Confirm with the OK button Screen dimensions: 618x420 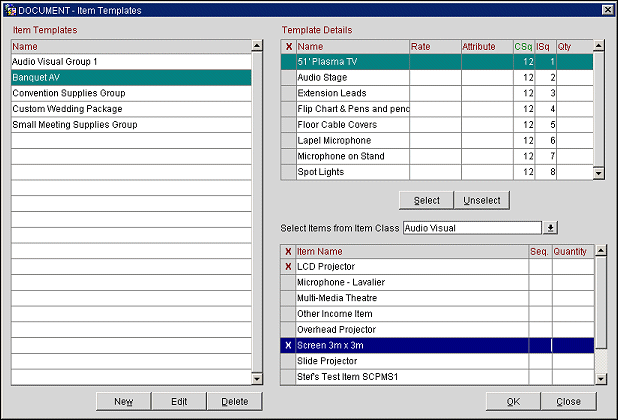point(513,401)
